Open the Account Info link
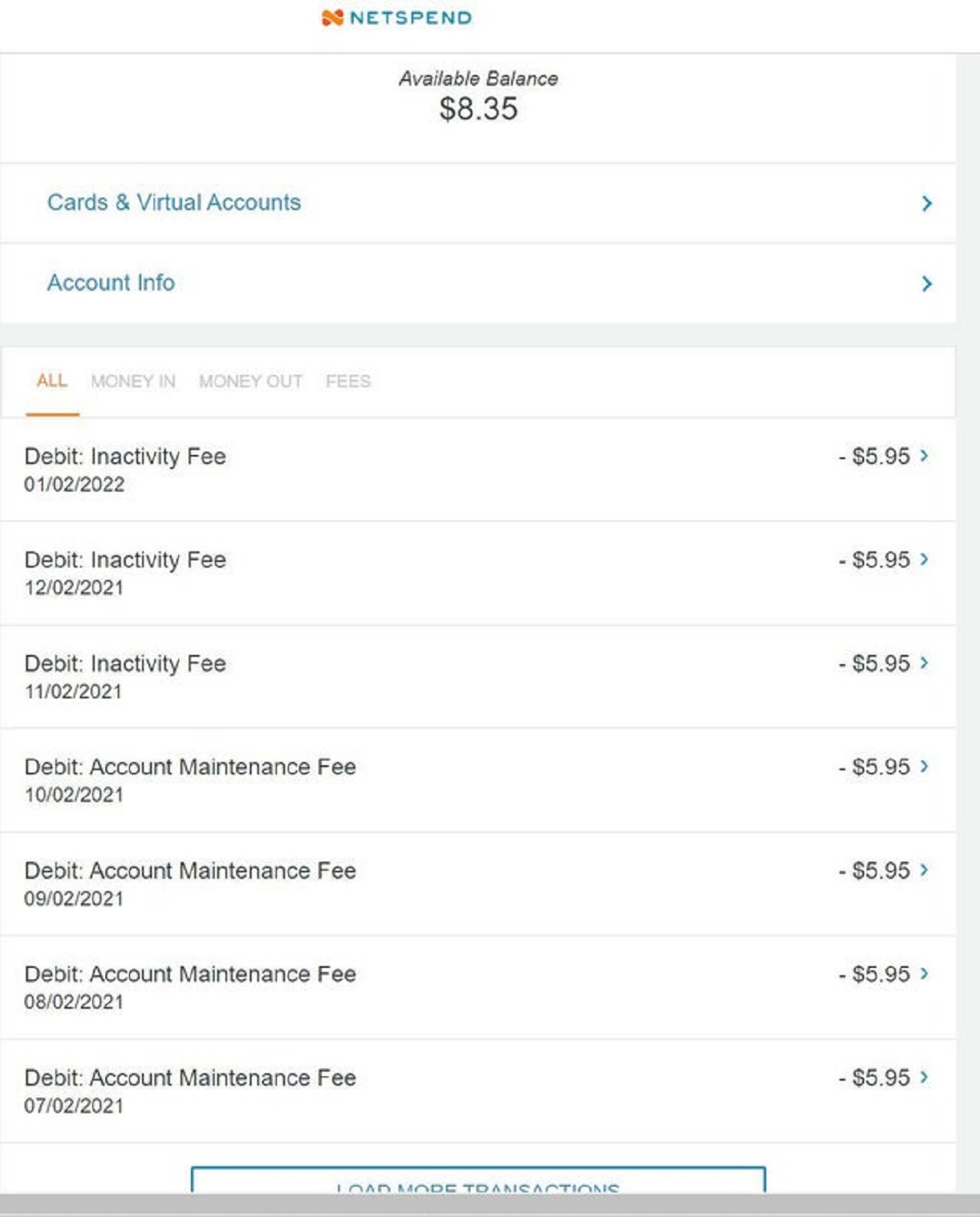980x1217 pixels. tap(111, 283)
